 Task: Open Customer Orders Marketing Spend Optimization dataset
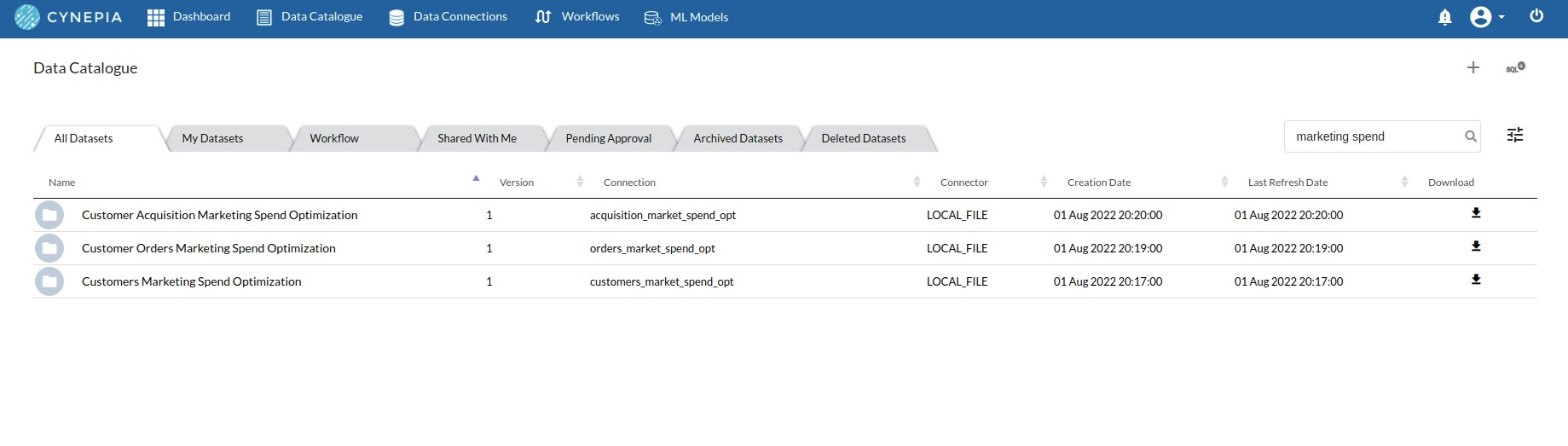[209, 248]
